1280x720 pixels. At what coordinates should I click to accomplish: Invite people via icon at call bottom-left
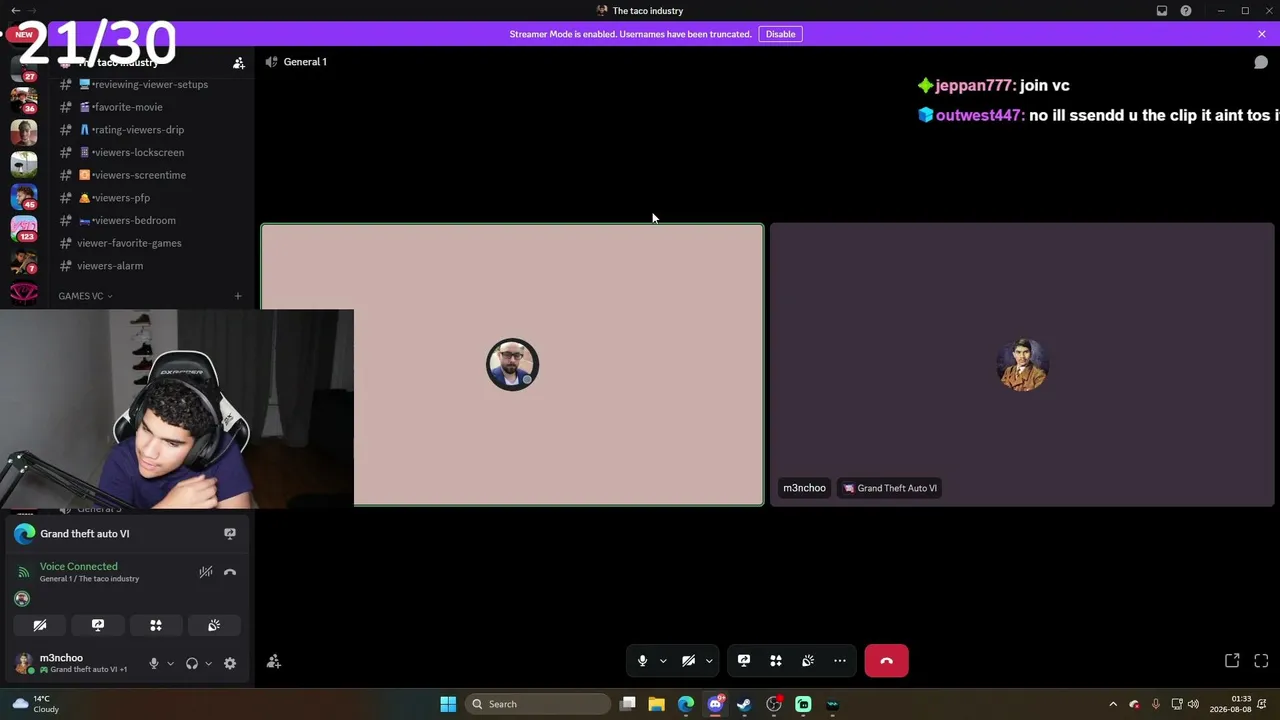[274, 662]
